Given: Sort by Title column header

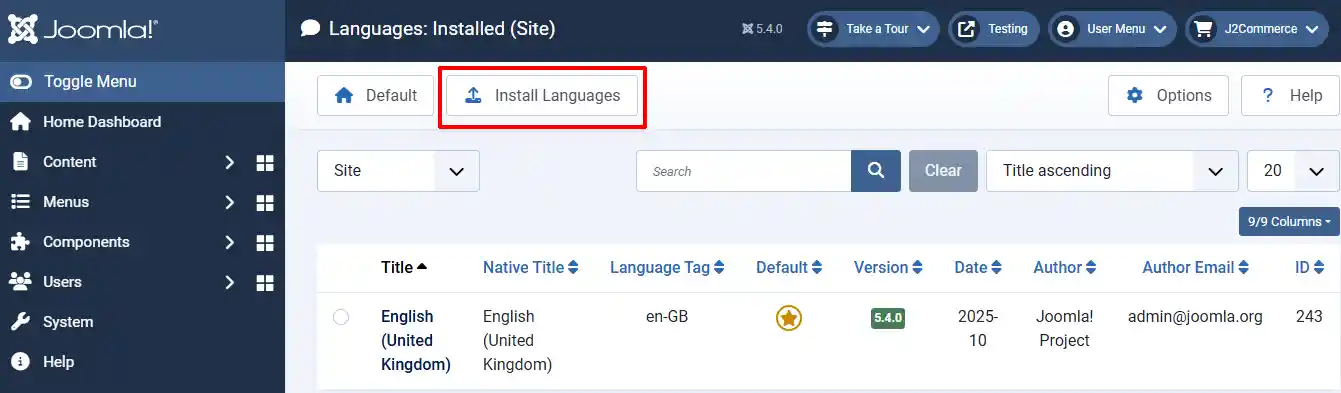Looking at the screenshot, I should [404, 268].
